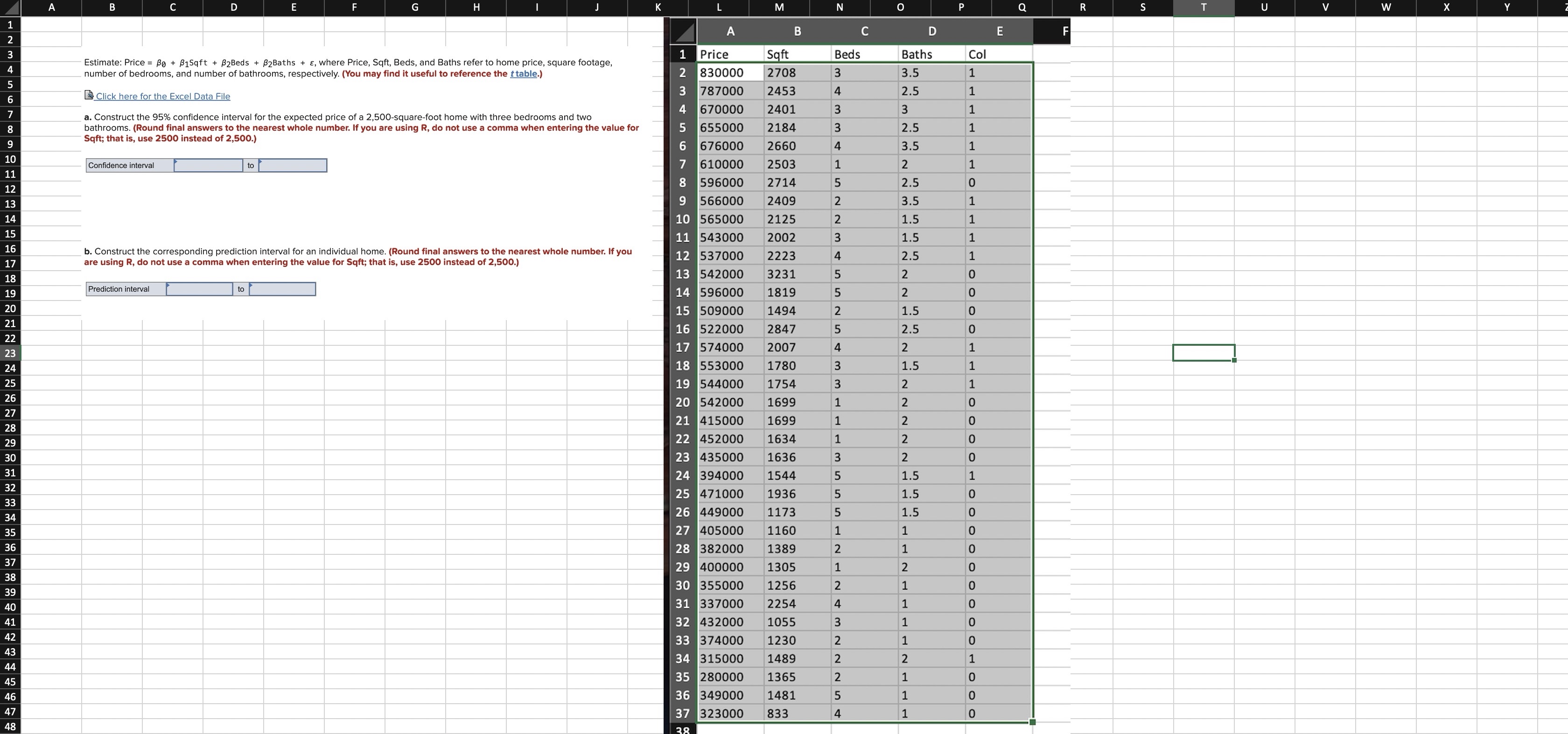Click the green fill handle below the embedded data range
Image resolution: width=1568 pixels, height=734 pixels.
tap(1032, 722)
